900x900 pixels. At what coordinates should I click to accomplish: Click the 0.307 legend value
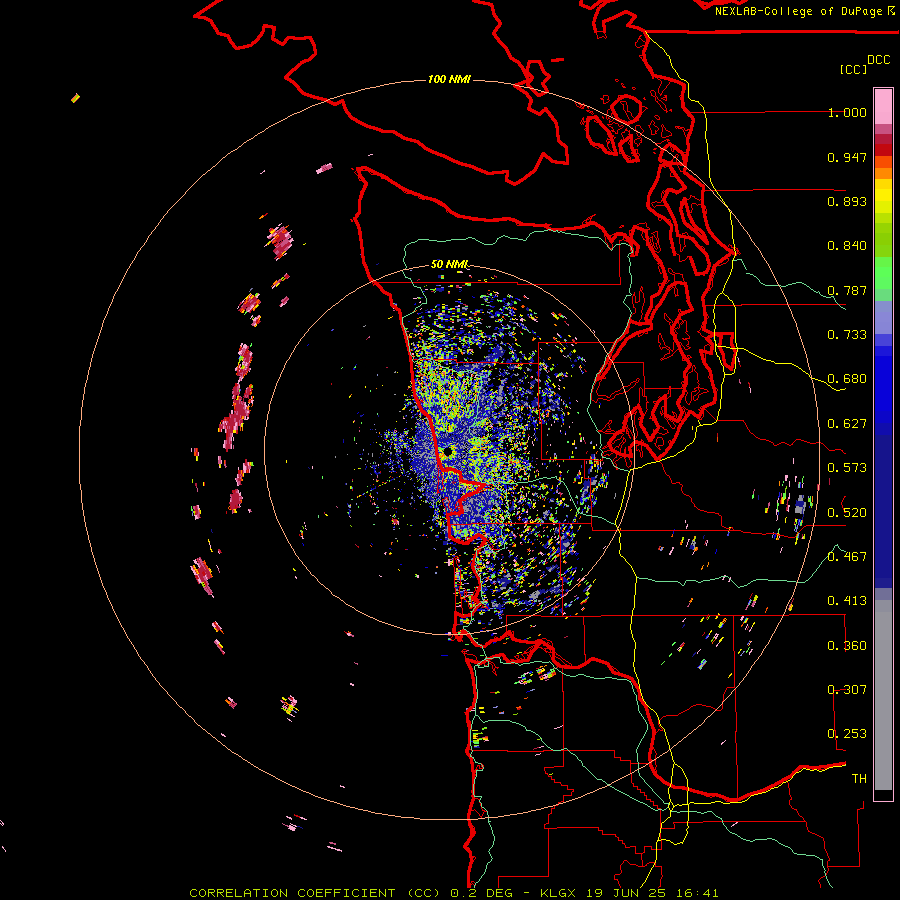click(847, 690)
